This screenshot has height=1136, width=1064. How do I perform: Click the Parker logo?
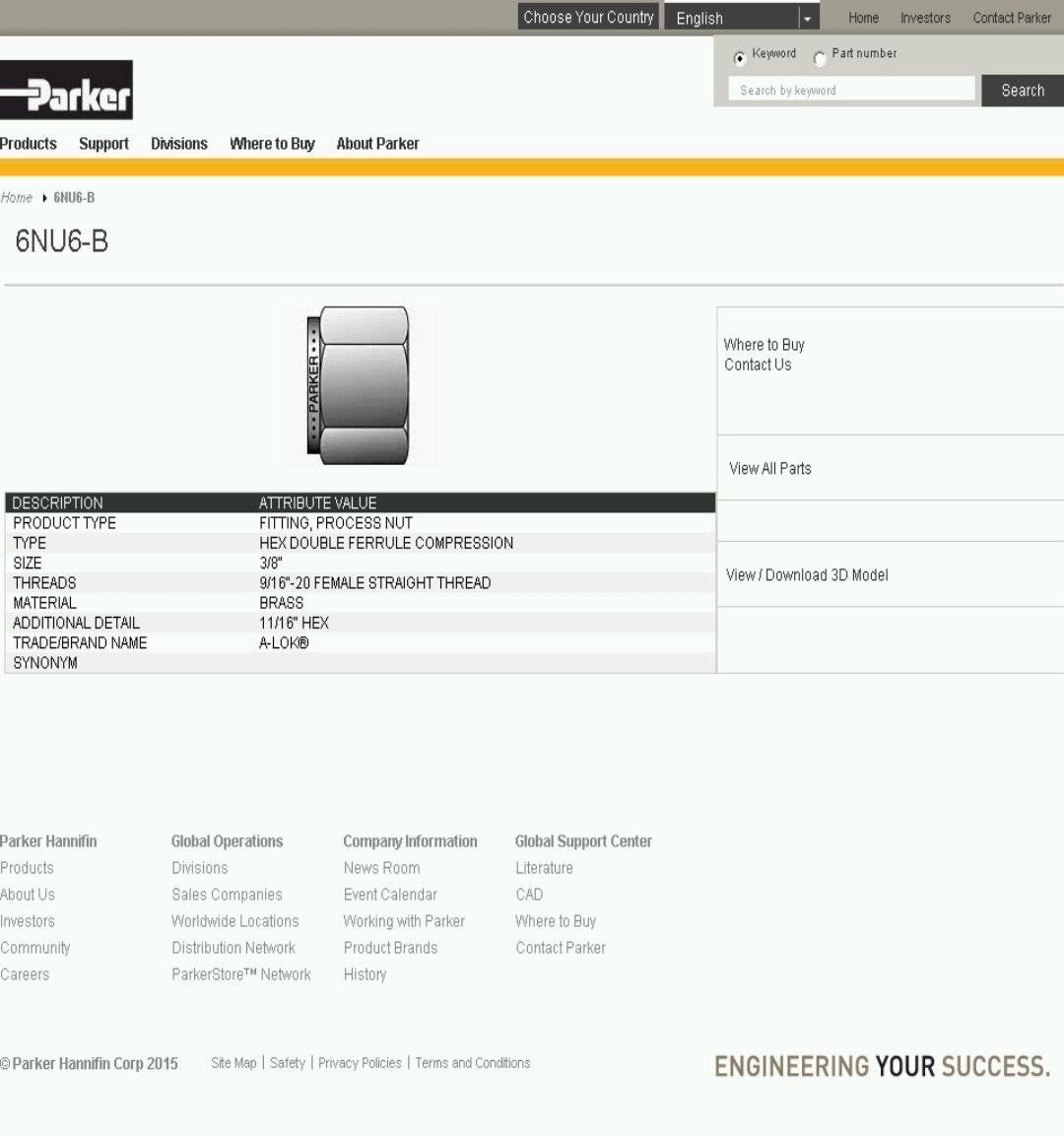[66, 90]
